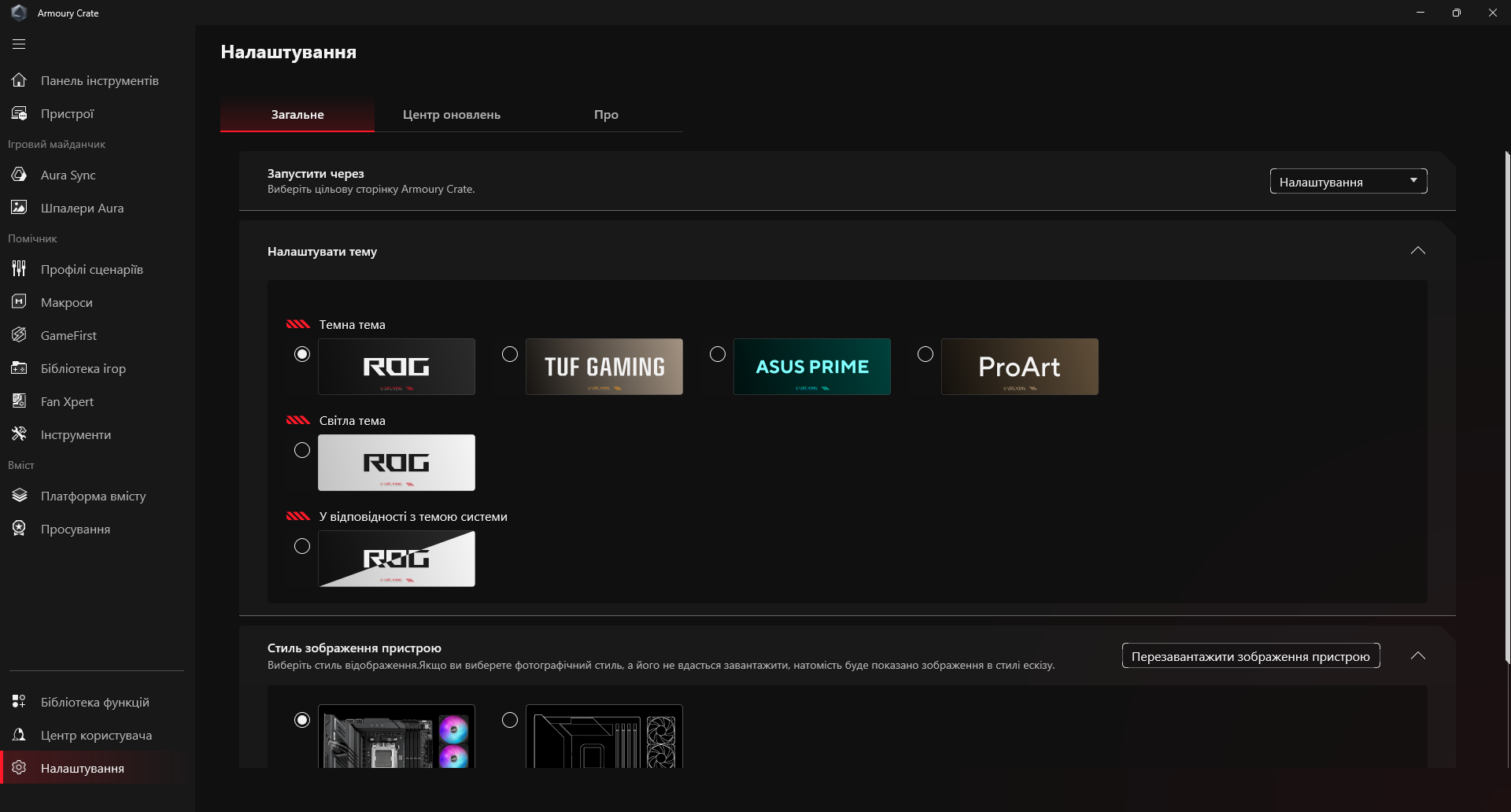Open Платформа вмісту layers icon

(19, 496)
